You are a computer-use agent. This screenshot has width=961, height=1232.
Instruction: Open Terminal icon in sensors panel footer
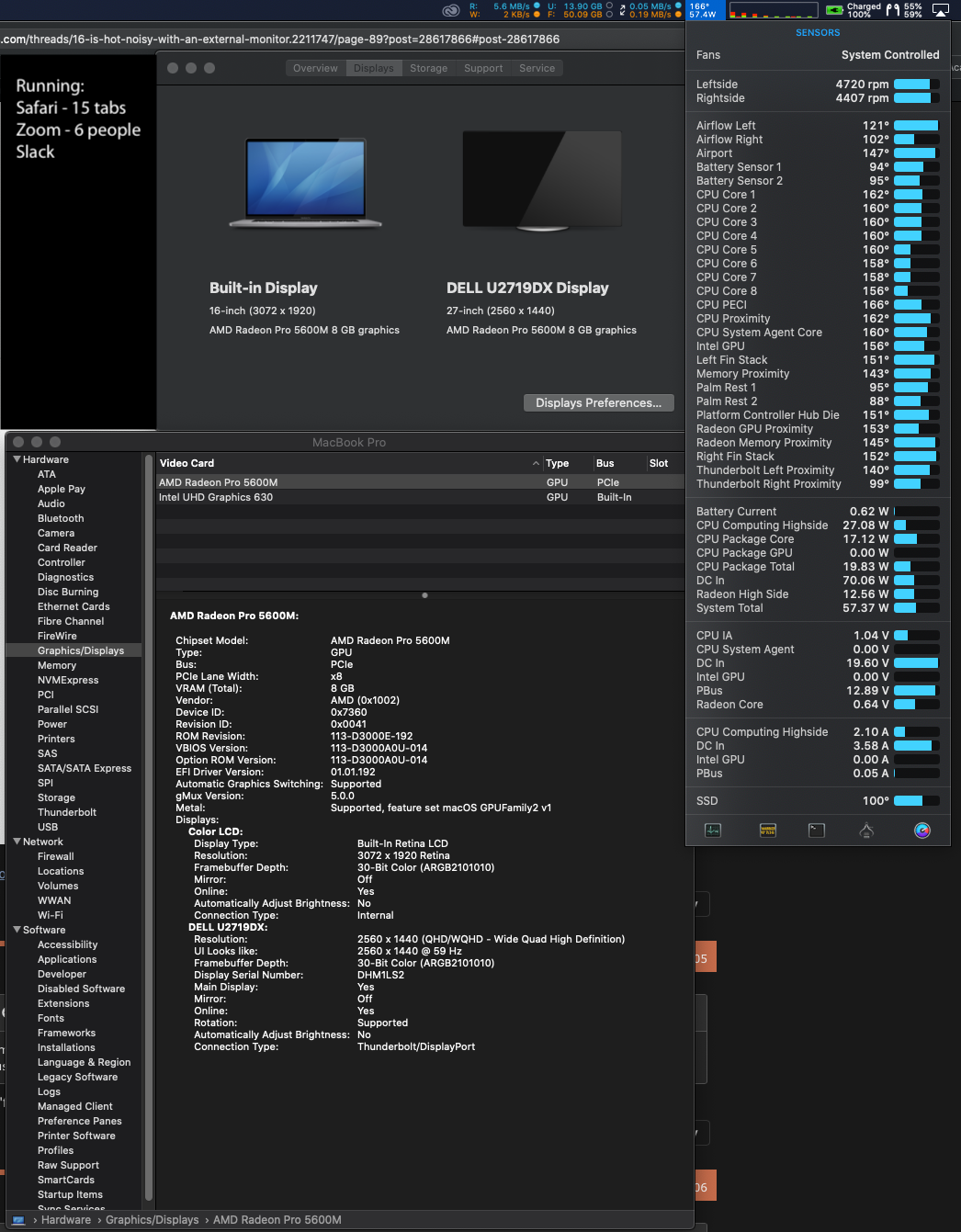817,831
